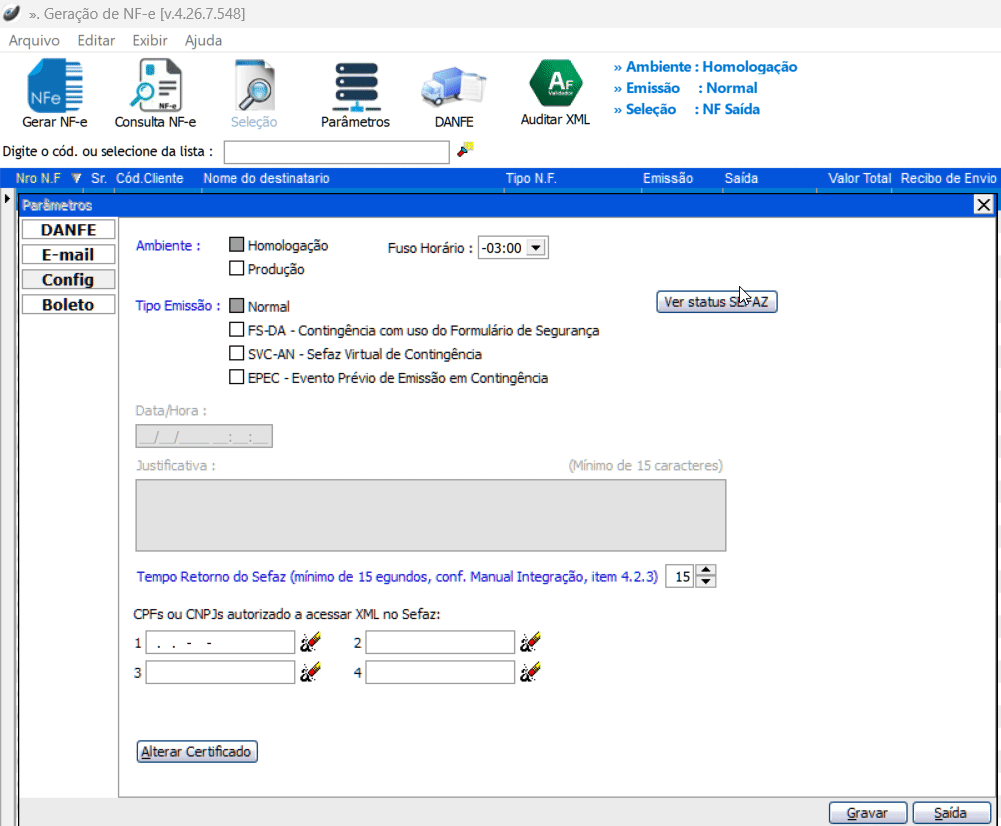Open Consulta NF-e from the toolbar

click(x=155, y=94)
